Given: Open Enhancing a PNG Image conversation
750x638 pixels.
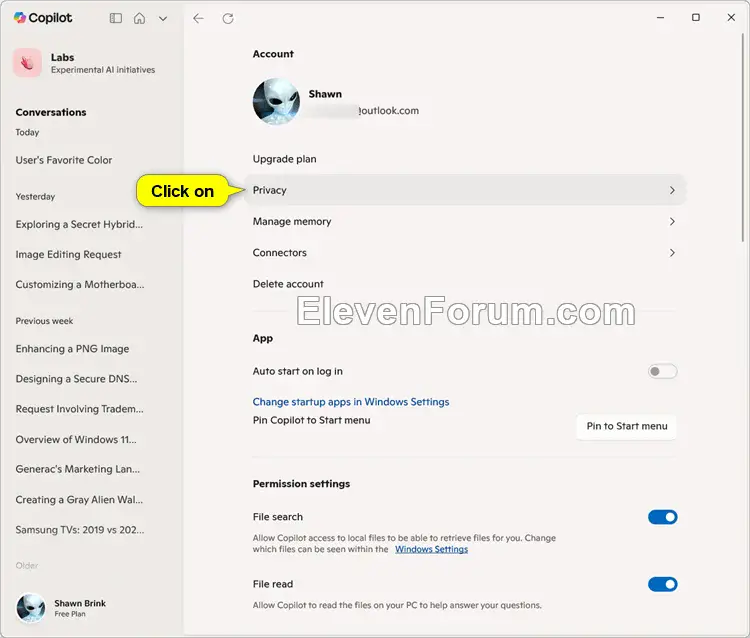Looking at the screenshot, I should [x=72, y=349].
